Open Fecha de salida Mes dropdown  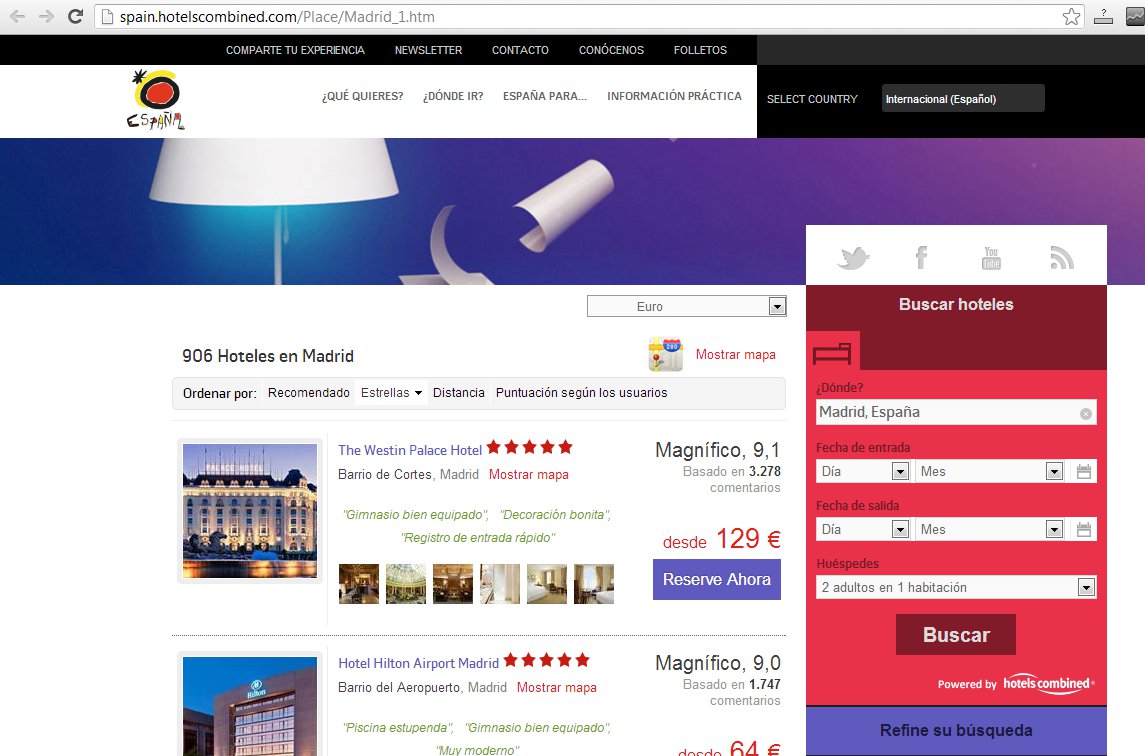point(989,530)
